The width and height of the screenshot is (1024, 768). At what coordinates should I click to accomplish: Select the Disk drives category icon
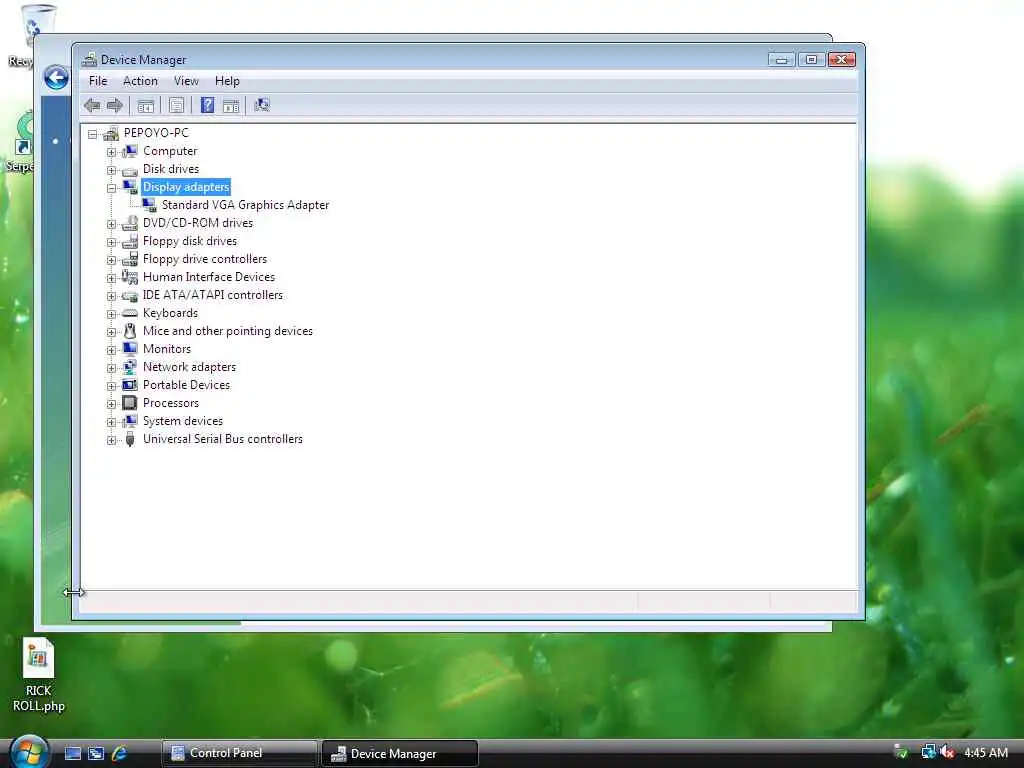point(130,170)
